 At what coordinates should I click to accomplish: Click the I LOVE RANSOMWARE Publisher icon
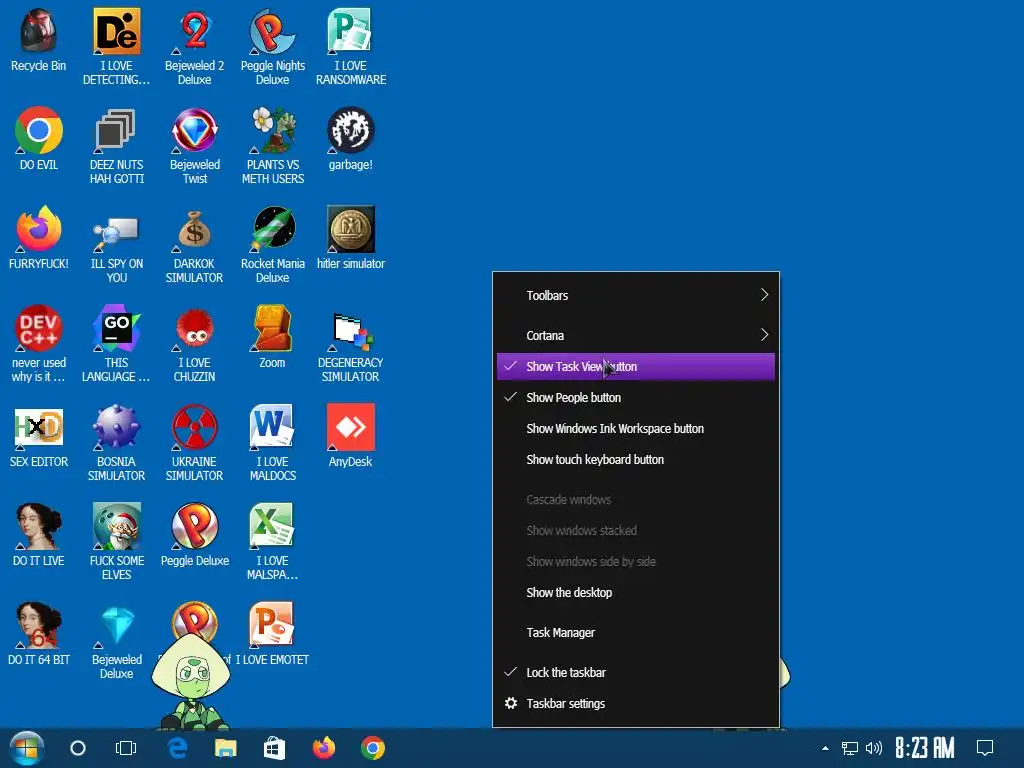[351, 31]
